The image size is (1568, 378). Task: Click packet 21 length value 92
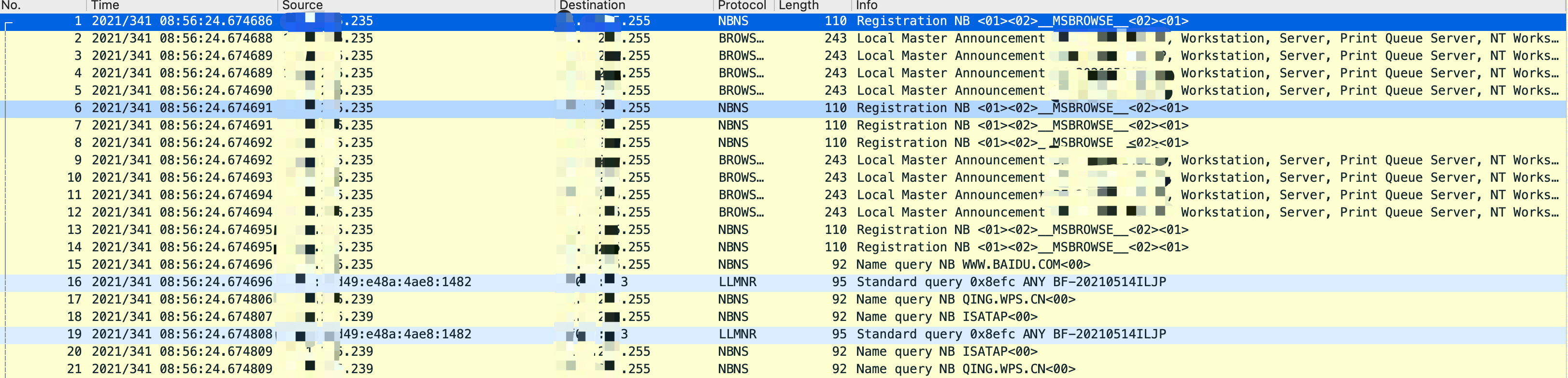[840, 369]
